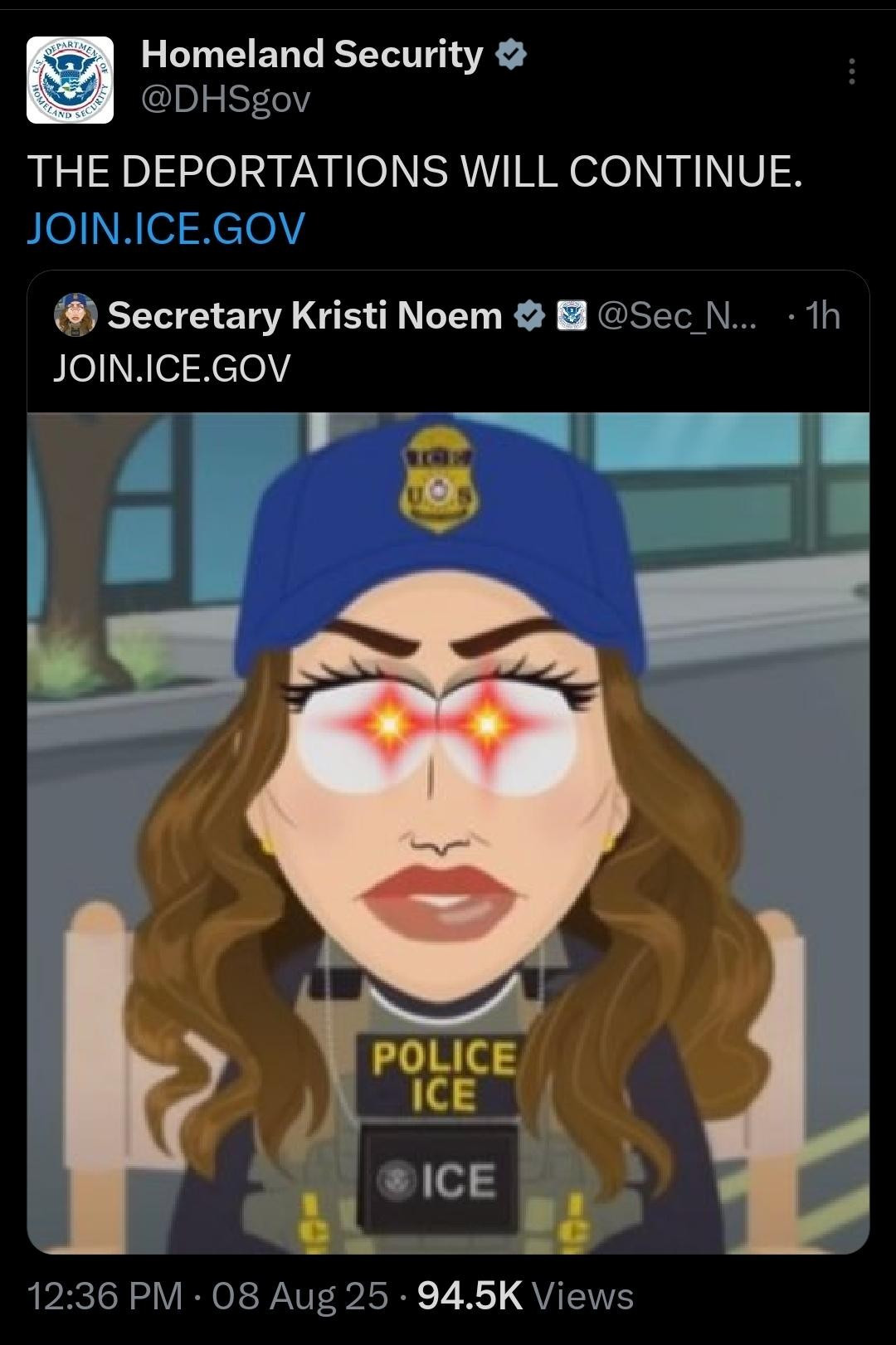
Task: Follow the blue JOIN.ICE.GOV link
Action: click(166, 228)
